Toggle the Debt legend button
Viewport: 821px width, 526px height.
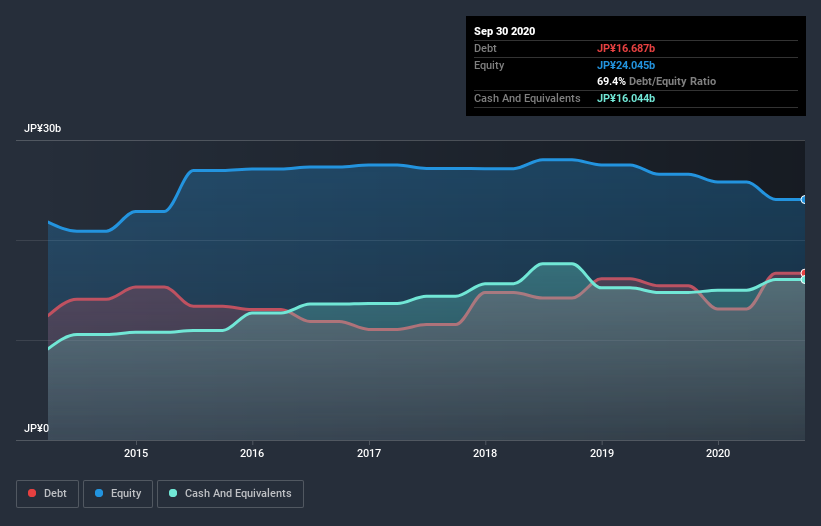click(x=48, y=494)
